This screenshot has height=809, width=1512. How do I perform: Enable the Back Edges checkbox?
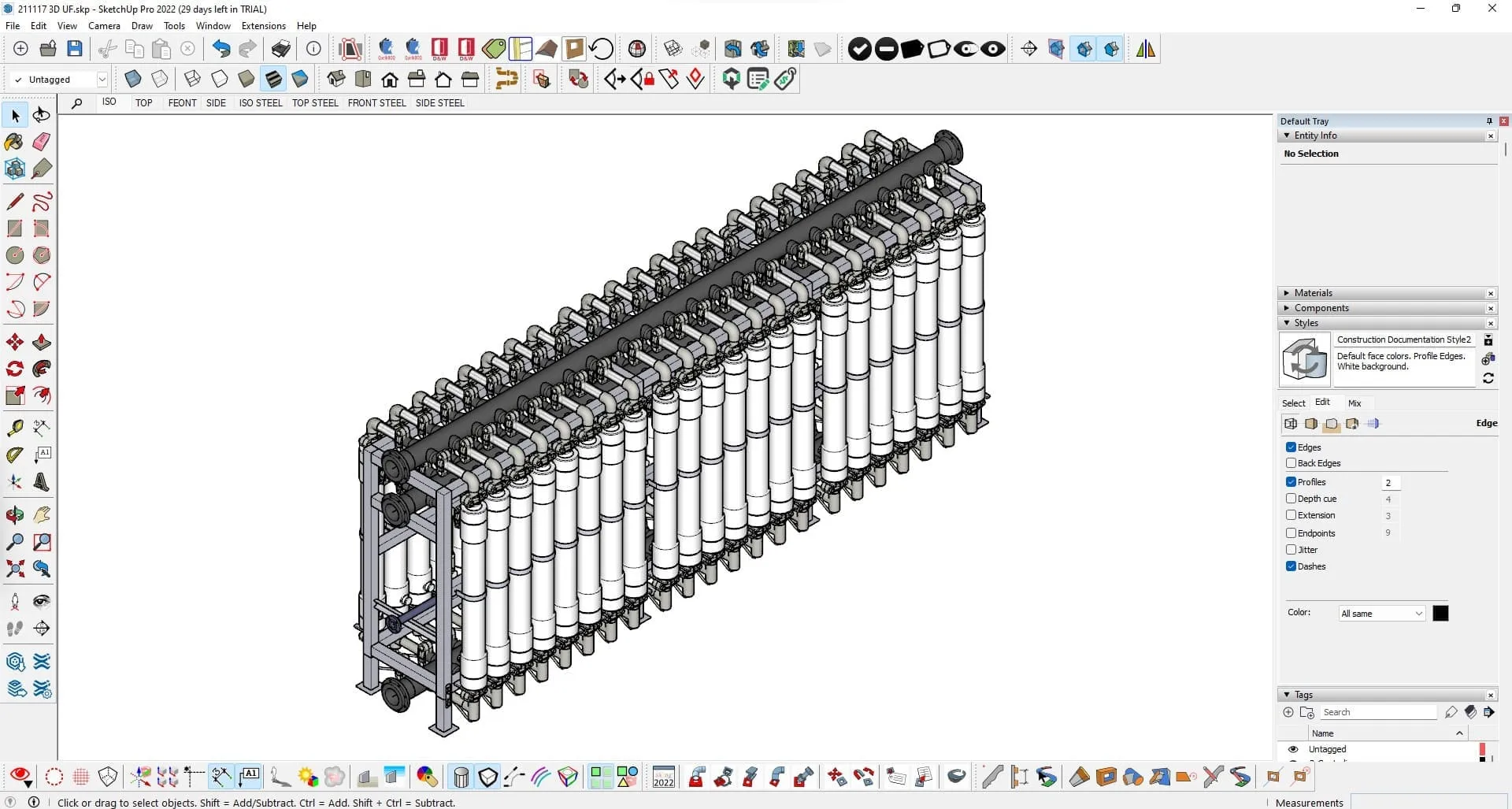(1291, 463)
